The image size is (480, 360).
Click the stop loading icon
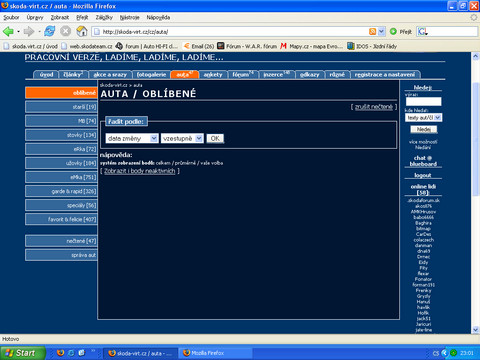point(66,31)
